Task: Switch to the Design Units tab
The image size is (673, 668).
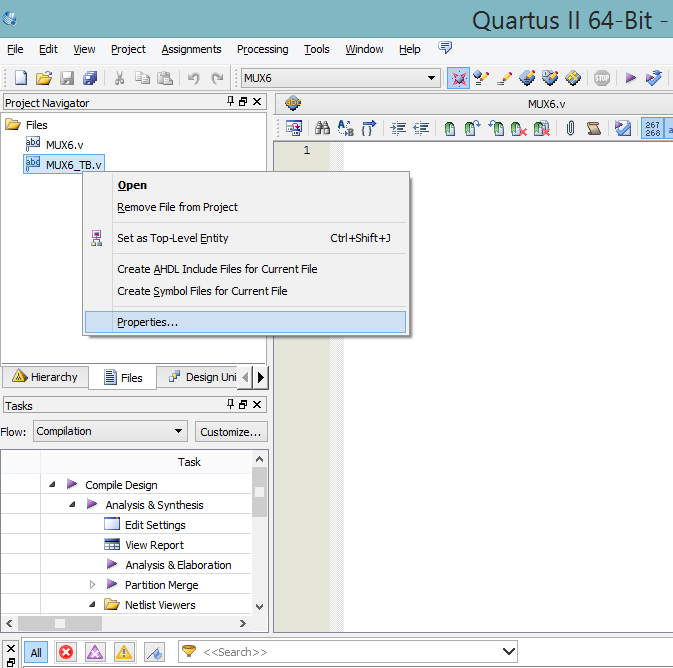Action: tap(197, 377)
